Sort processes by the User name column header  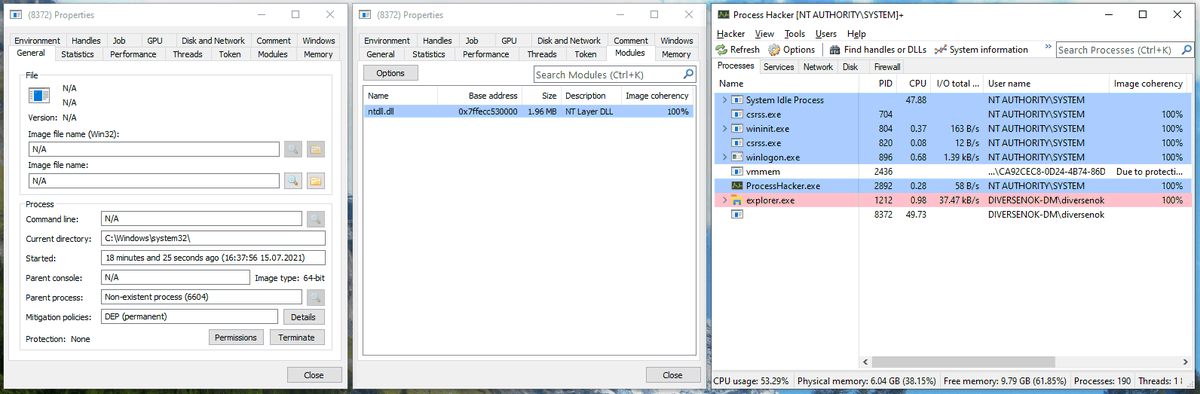tap(1047, 83)
